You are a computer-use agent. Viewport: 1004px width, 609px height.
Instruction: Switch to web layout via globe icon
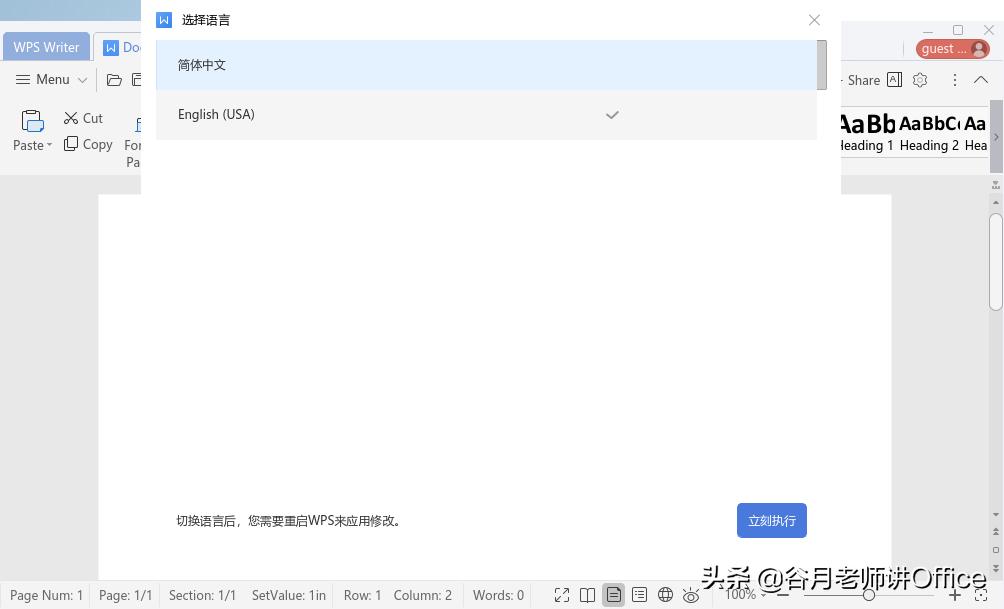tap(665, 594)
